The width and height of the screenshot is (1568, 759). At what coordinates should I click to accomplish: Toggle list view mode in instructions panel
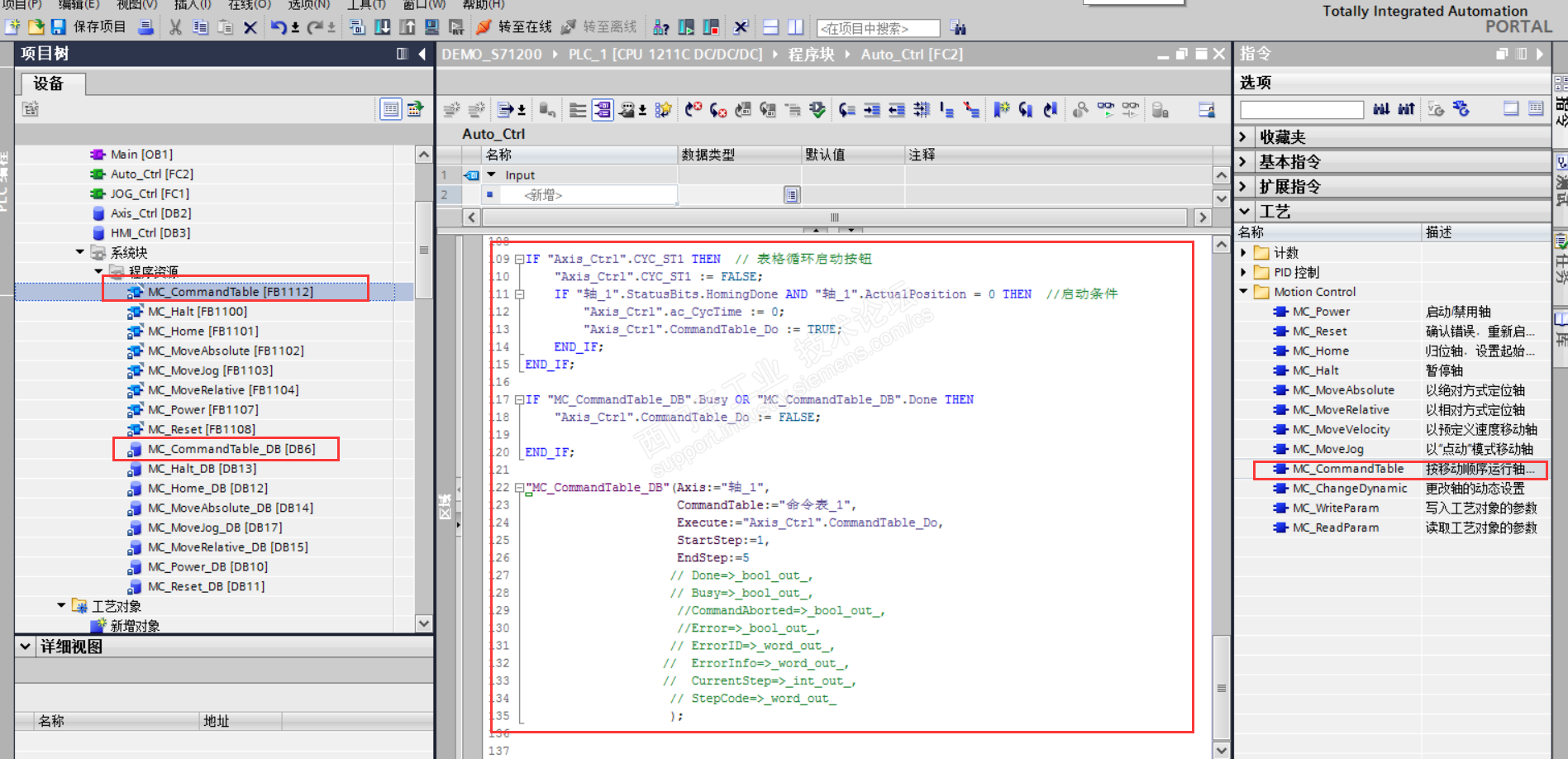pyautogui.click(x=1536, y=108)
